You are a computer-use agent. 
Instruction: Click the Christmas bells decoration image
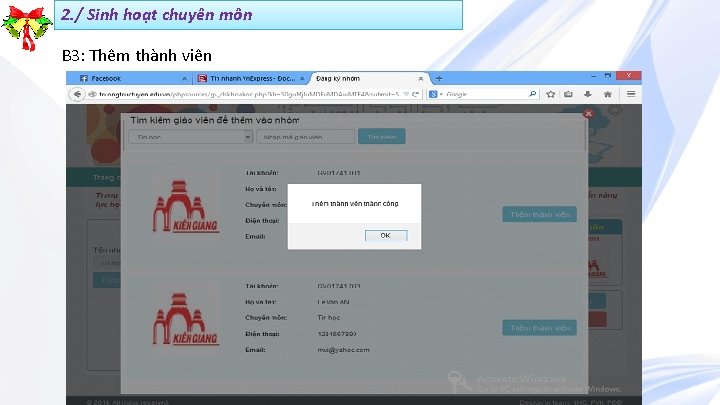pyautogui.click(x=26, y=27)
